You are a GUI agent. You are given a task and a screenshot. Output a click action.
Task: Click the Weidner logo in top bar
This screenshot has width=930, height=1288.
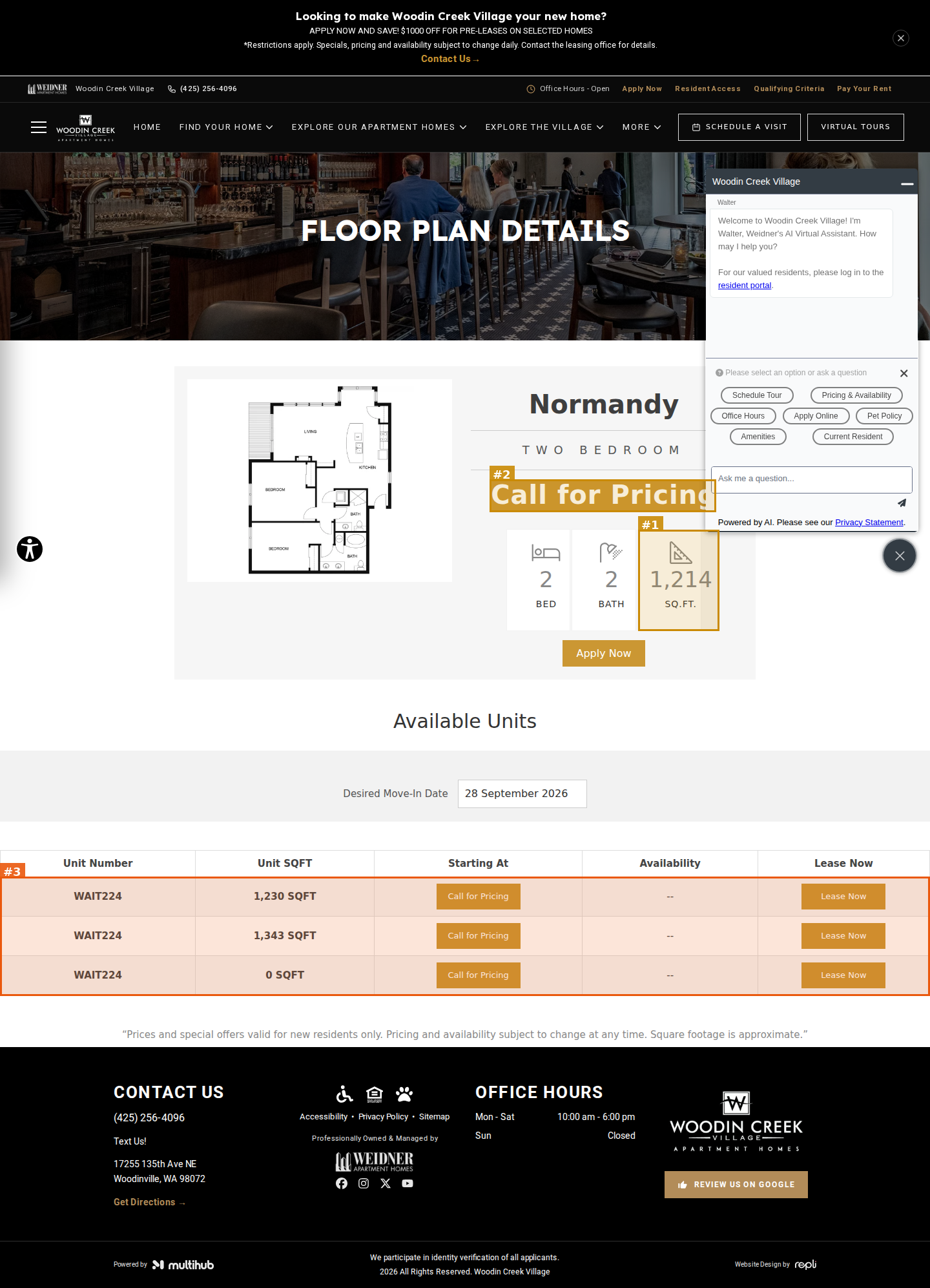(47, 89)
